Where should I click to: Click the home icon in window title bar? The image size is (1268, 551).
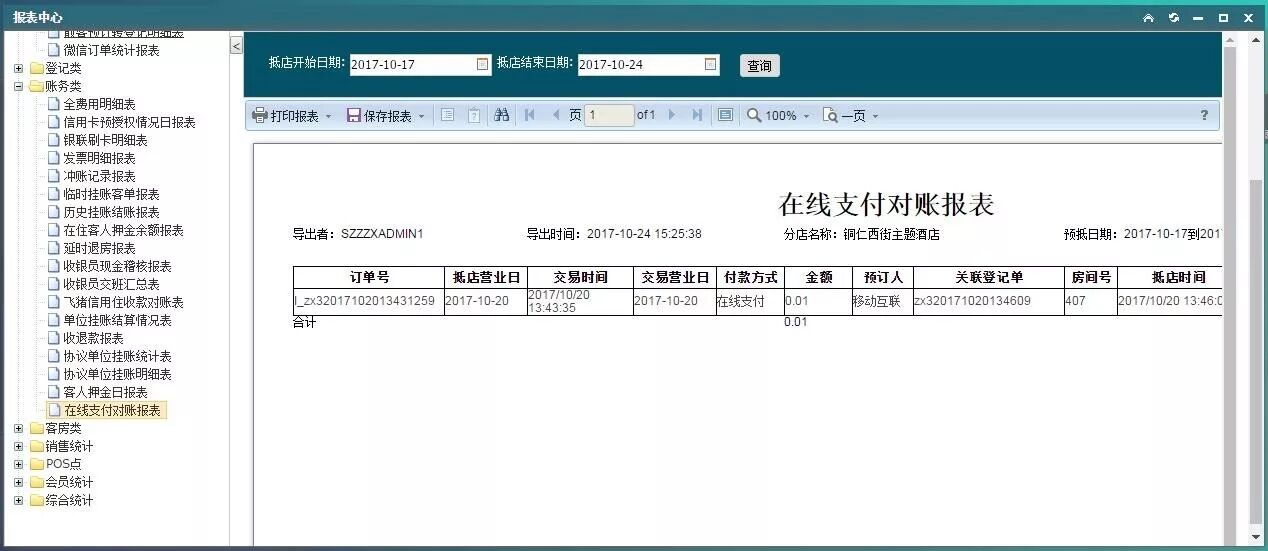[1148, 18]
